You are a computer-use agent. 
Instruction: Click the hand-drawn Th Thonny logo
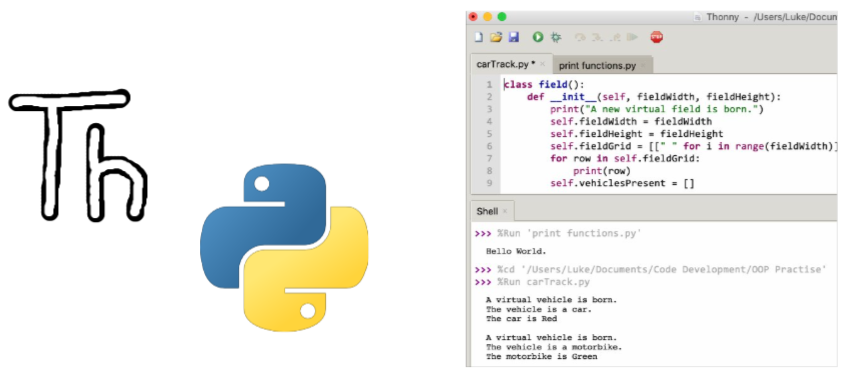(78, 155)
